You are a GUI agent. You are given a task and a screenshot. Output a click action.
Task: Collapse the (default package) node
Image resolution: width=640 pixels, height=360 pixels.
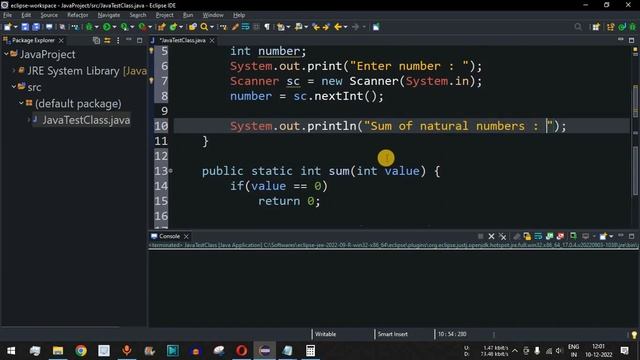click(x=21, y=103)
